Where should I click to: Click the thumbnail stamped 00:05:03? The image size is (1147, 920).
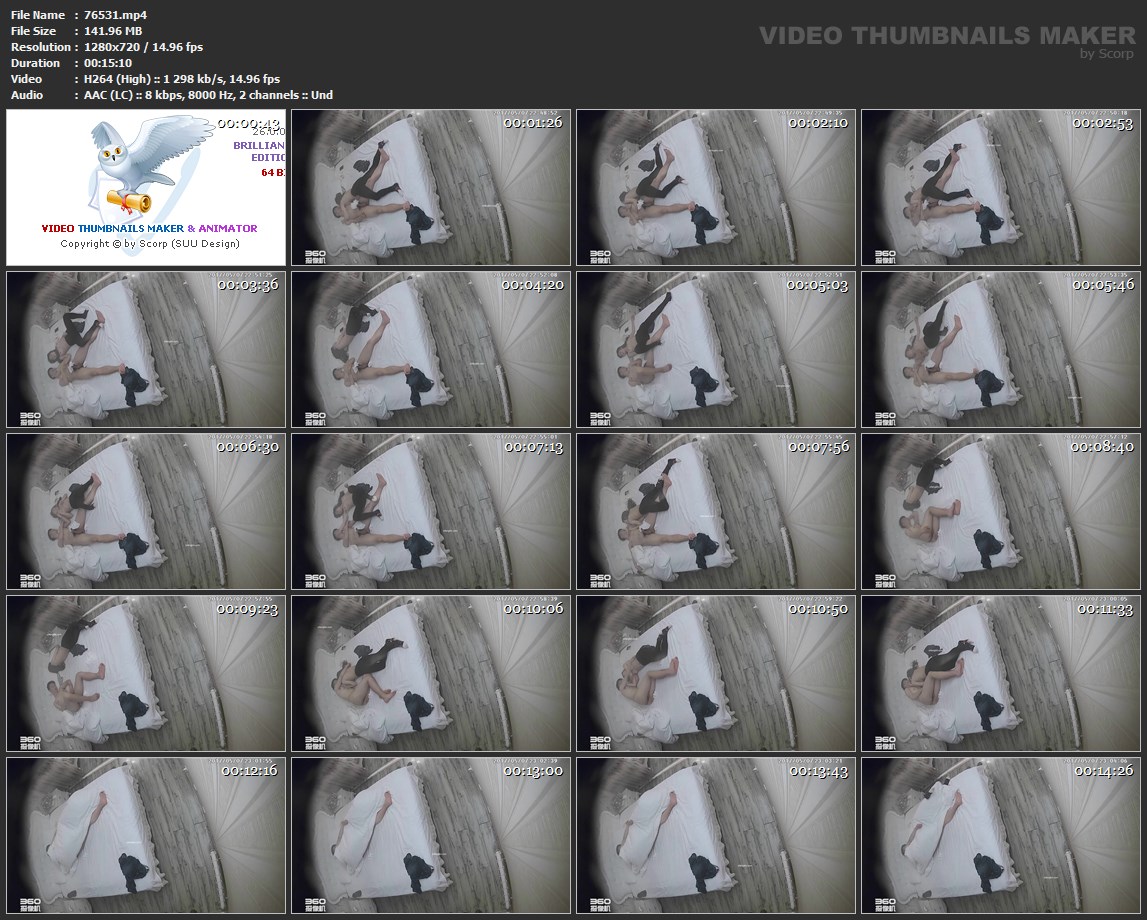pos(716,349)
